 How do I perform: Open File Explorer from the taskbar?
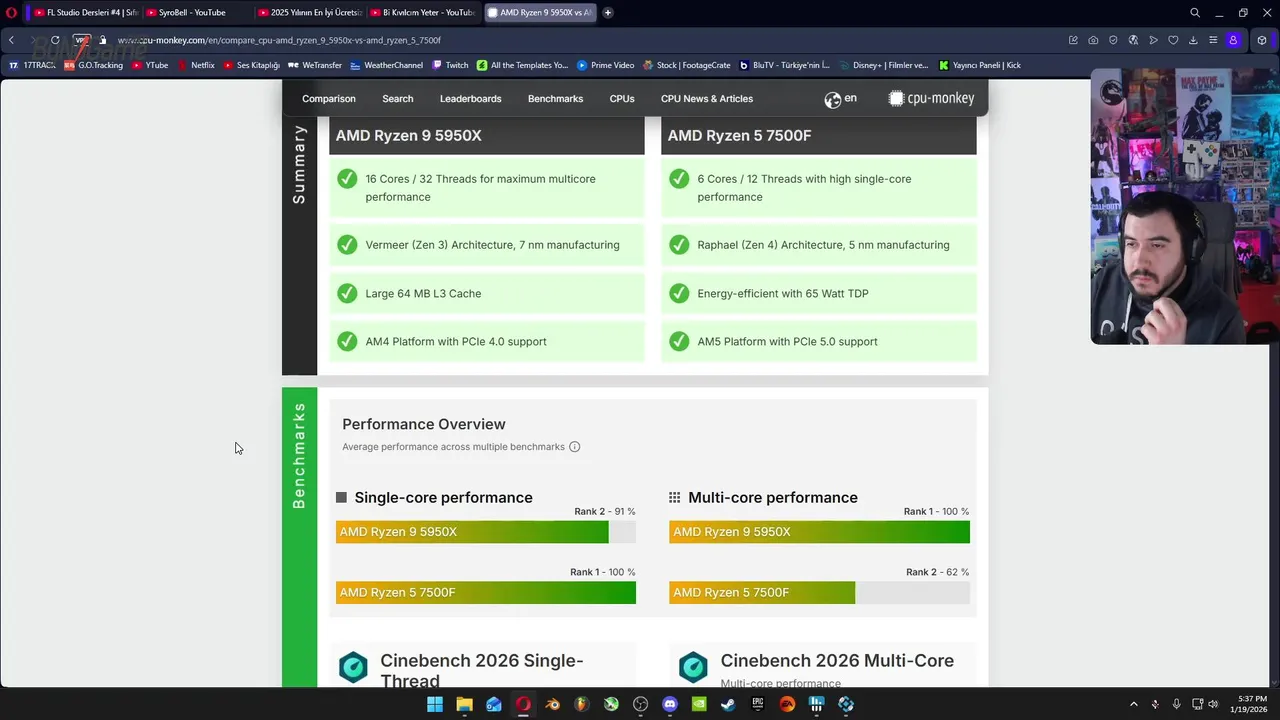[x=464, y=704]
